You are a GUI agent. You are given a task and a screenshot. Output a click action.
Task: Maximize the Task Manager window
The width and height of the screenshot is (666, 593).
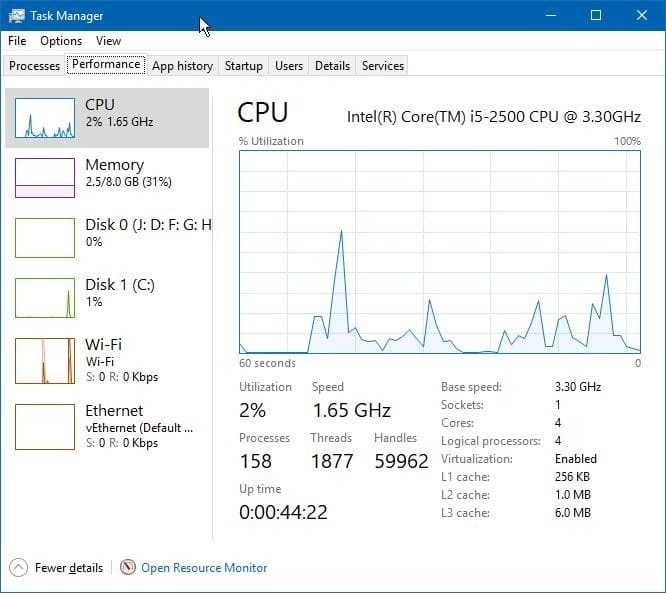(x=596, y=15)
